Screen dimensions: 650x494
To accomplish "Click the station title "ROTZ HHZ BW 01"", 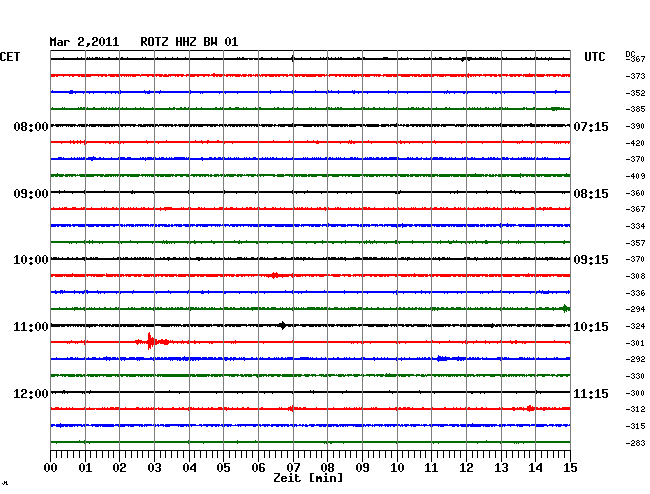I will coord(189,42).
